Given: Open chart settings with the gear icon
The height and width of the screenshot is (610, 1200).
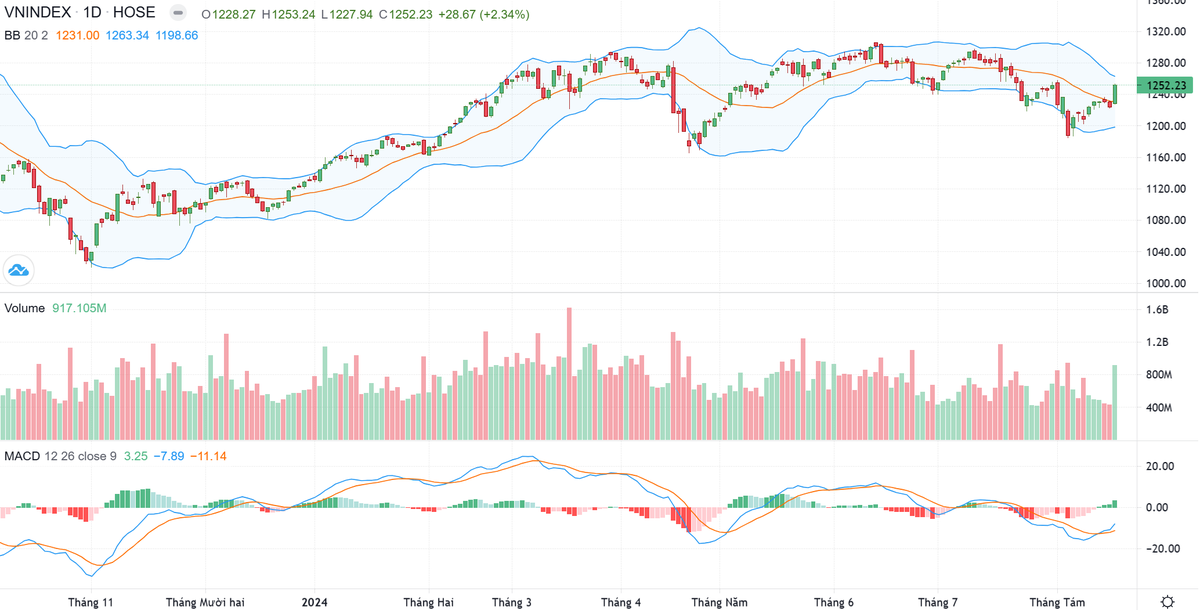Looking at the screenshot, I should (x=1167, y=601).
